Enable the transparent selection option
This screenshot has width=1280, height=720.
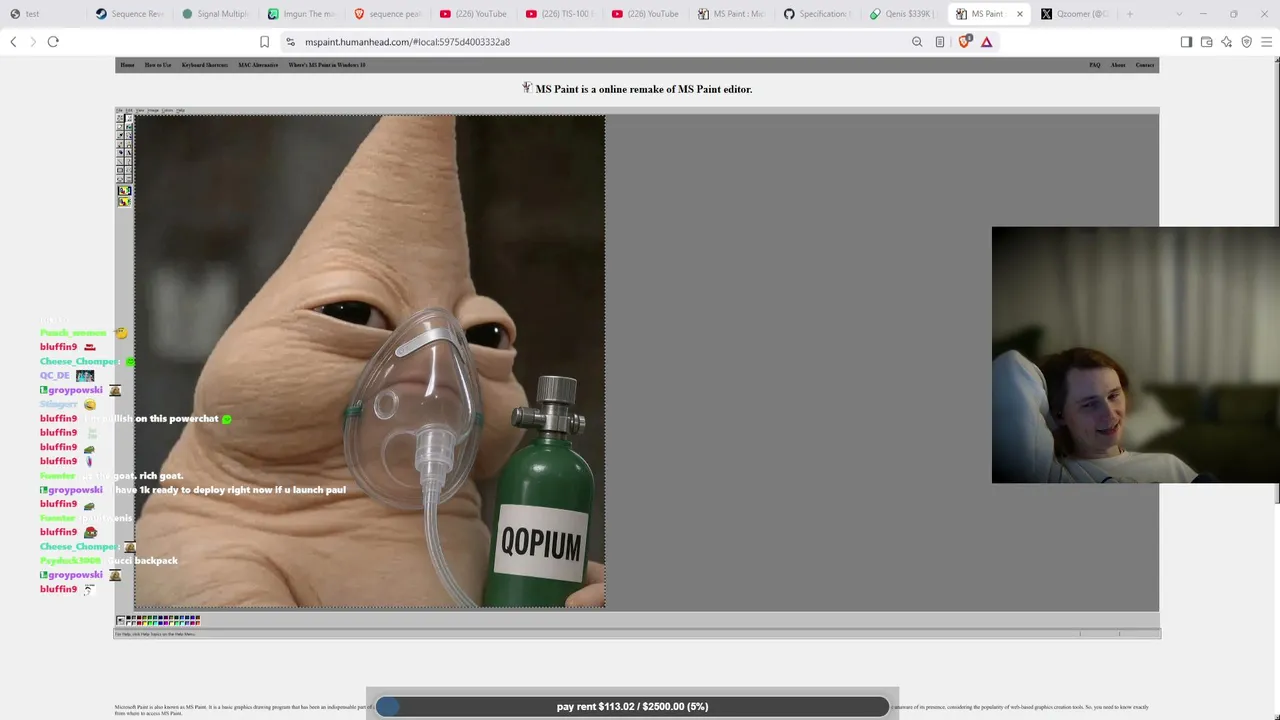pos(124,202)
